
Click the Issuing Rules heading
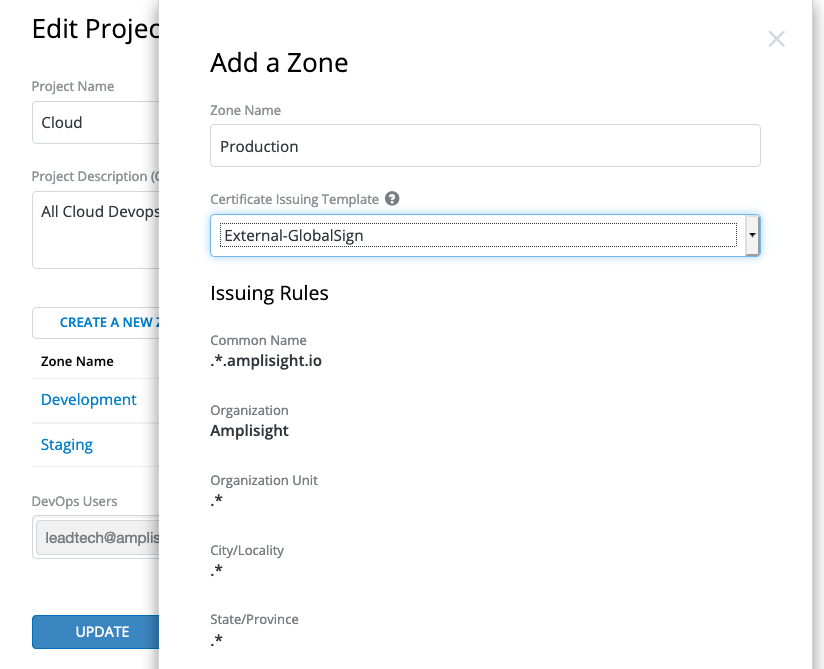[x=269, y=294]
